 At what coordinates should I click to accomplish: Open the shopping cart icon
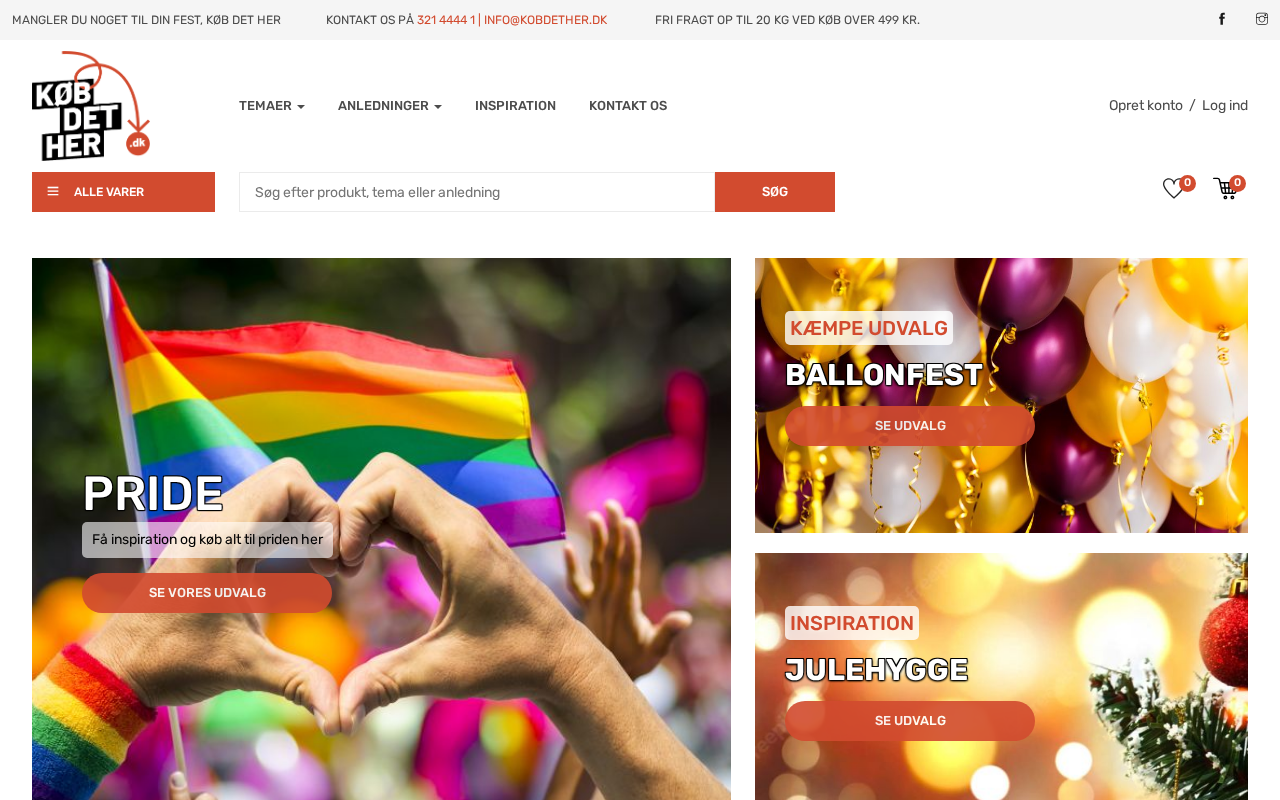(1225, 188)
